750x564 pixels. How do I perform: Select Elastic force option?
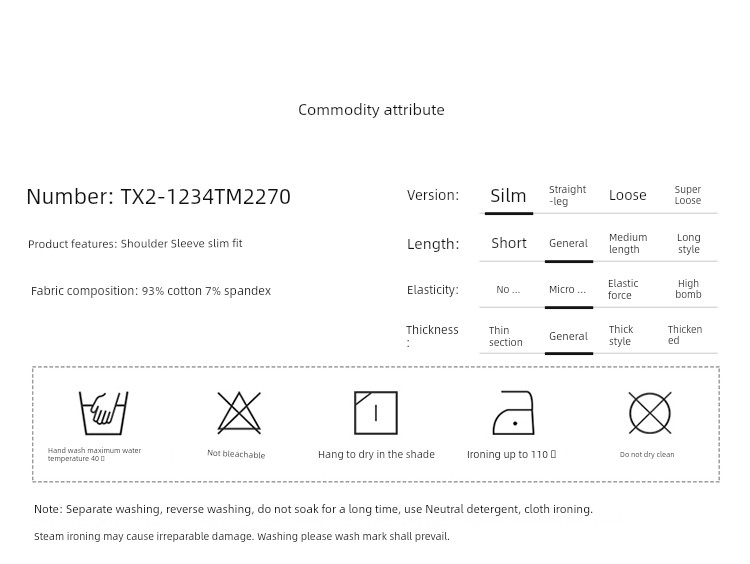623,289
